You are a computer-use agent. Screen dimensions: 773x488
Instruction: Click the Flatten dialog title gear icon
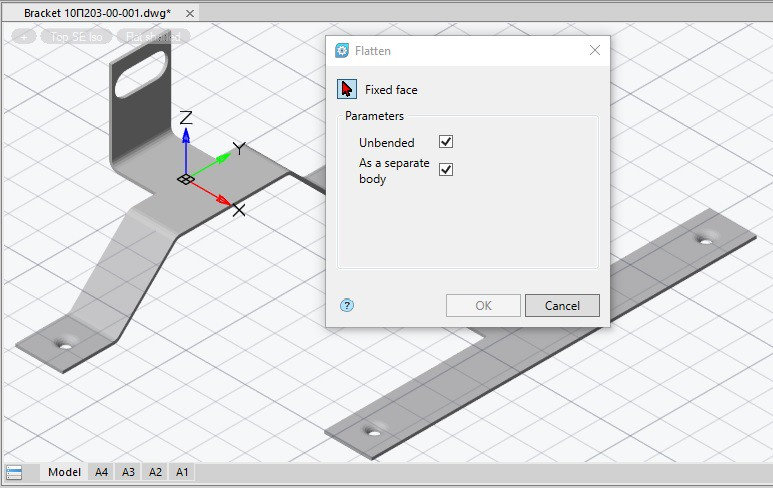click(342, 51)
